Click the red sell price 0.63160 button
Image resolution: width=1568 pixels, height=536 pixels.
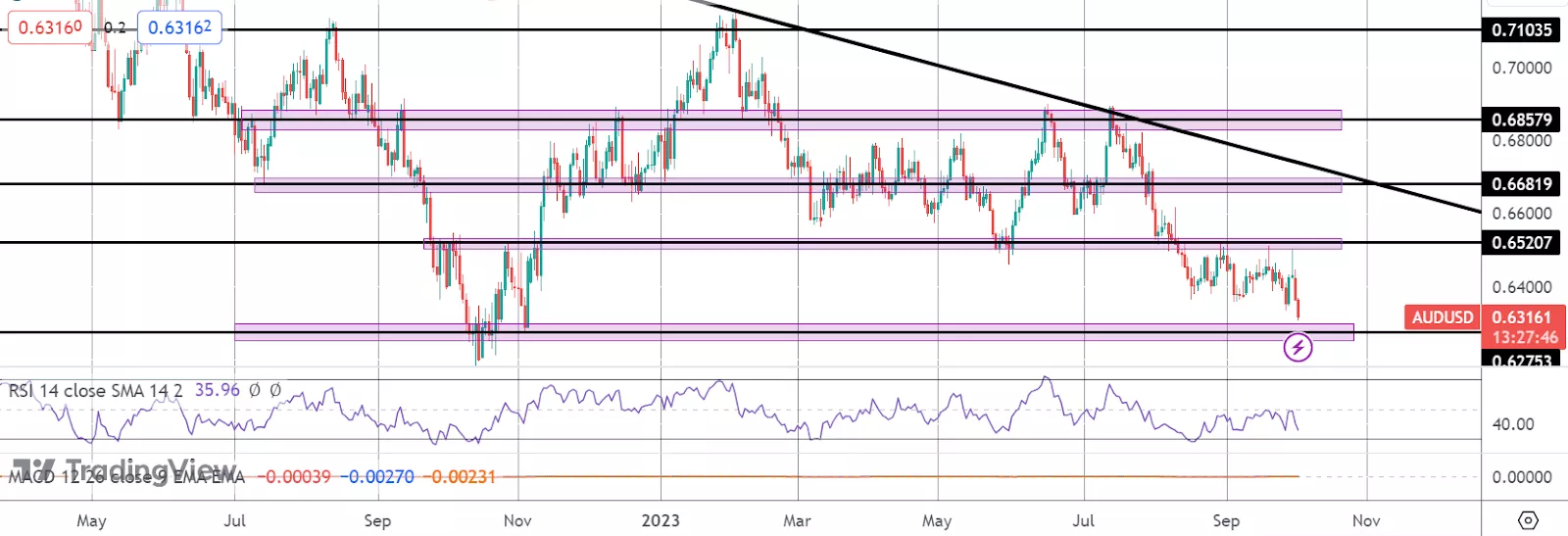49,27
